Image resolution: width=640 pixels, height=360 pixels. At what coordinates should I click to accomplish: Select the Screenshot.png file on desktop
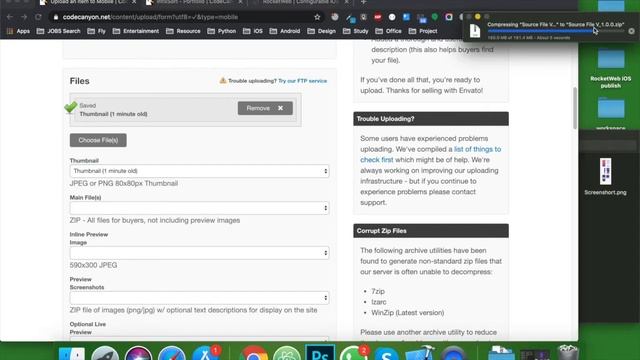pyautogui.click(x=605, y=176)
